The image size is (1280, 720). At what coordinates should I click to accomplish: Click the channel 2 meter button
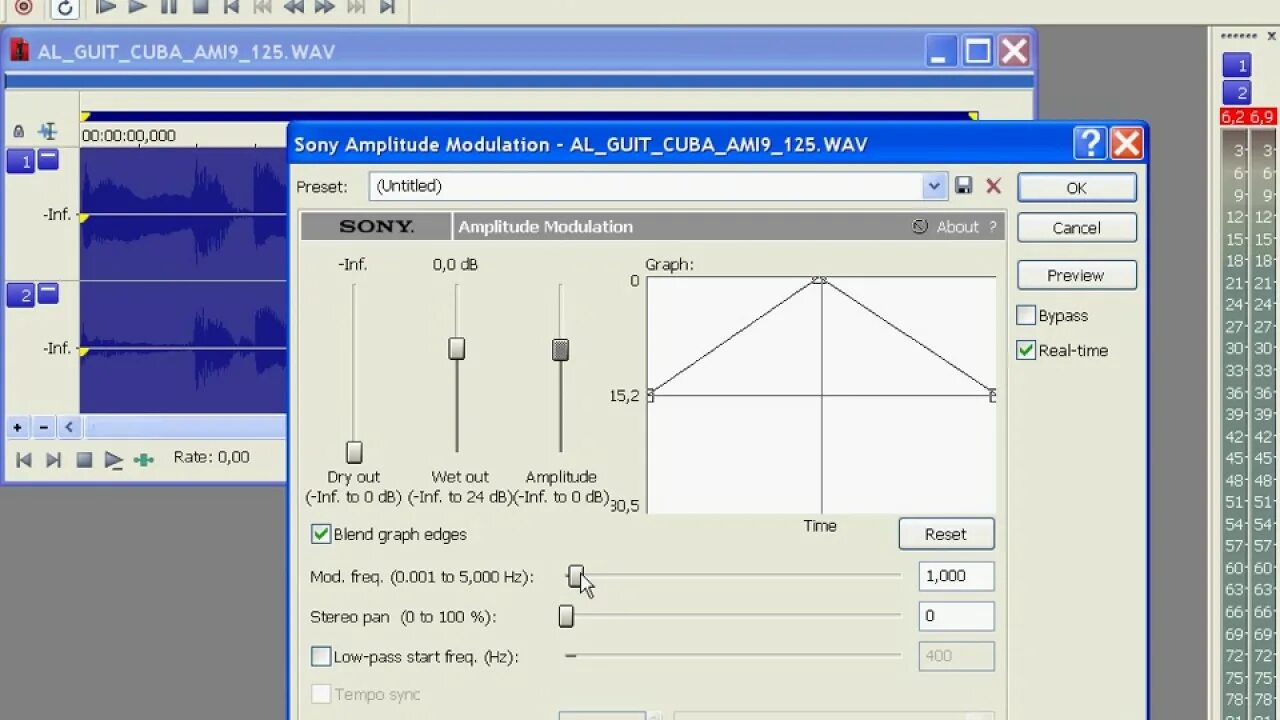(x=1237, y=93)
